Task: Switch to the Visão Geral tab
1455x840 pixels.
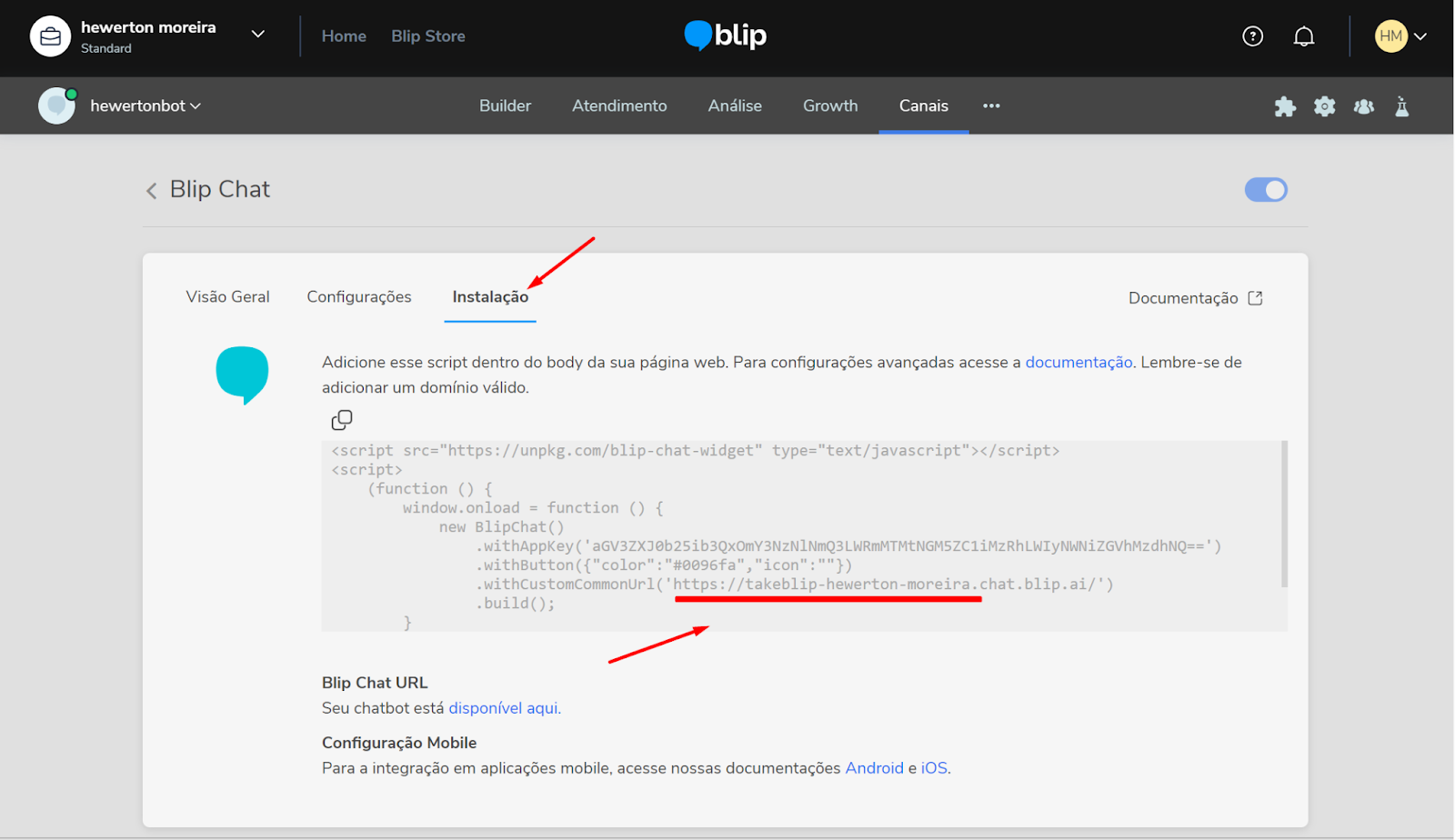Action: pos(227,297)
